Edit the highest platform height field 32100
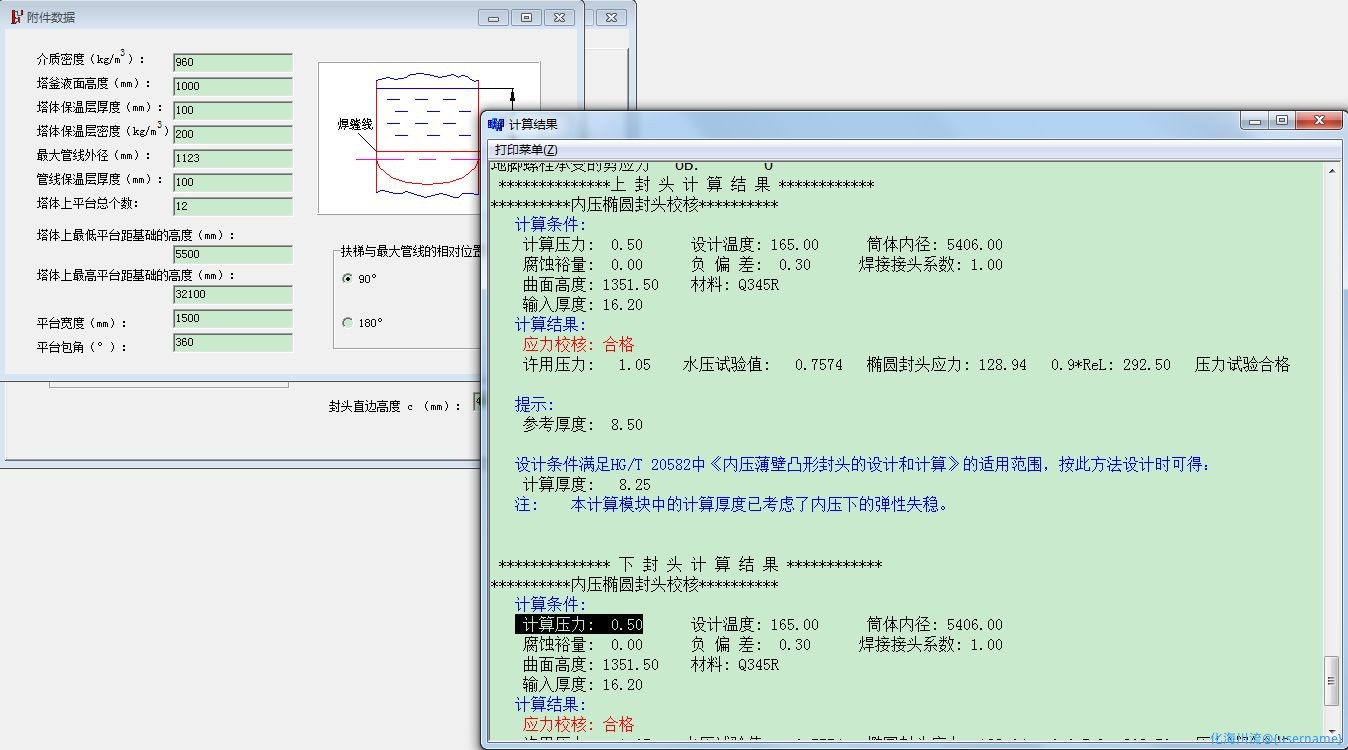Screen dimensions: 1348x750 233,295
